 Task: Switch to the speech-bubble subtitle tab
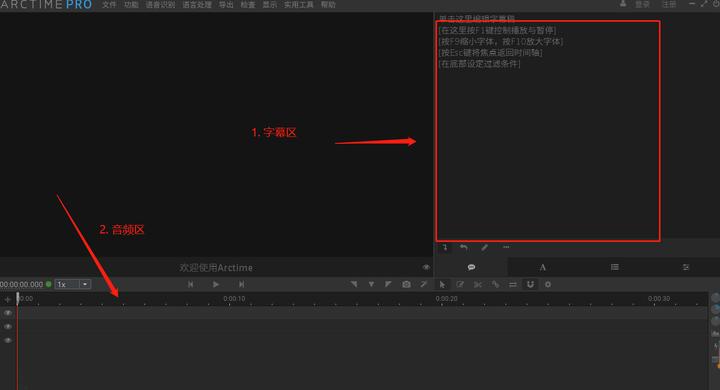click(471, 267)
